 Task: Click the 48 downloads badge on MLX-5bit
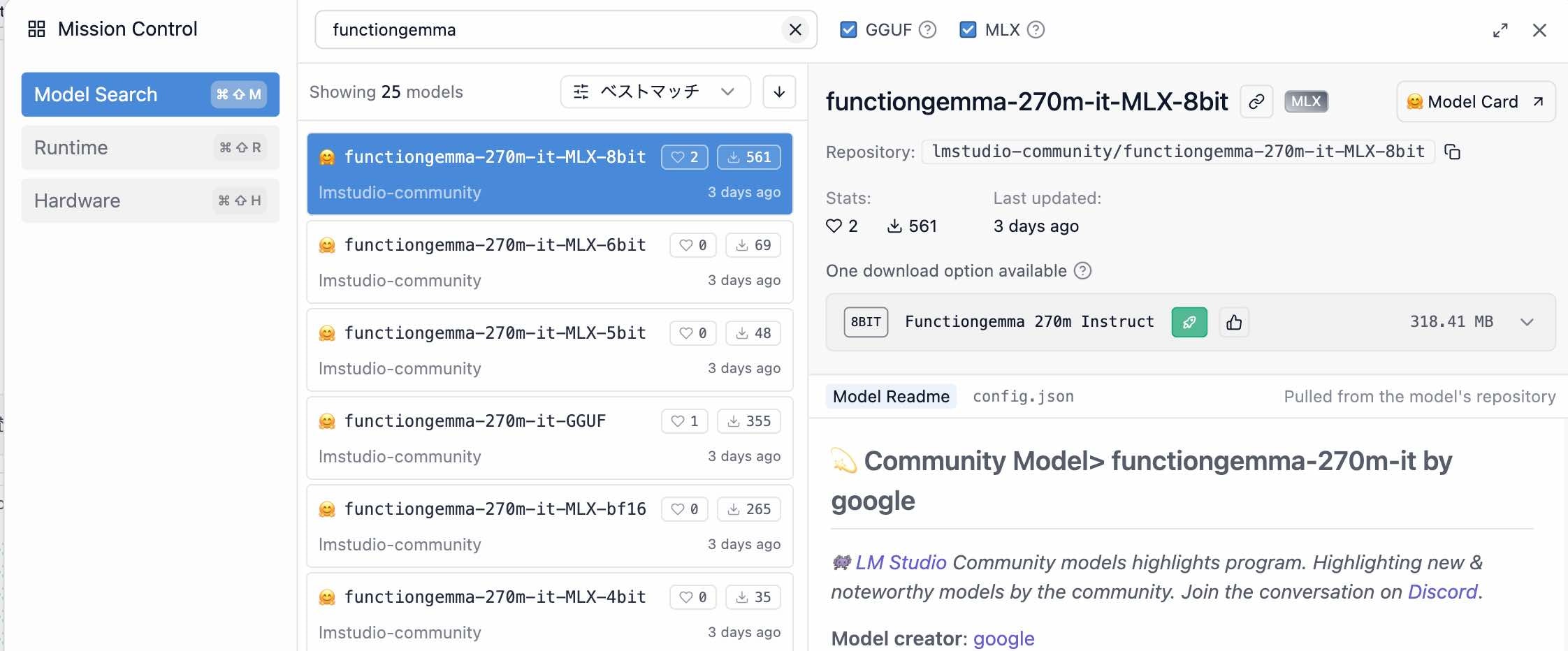coord(753,333)
